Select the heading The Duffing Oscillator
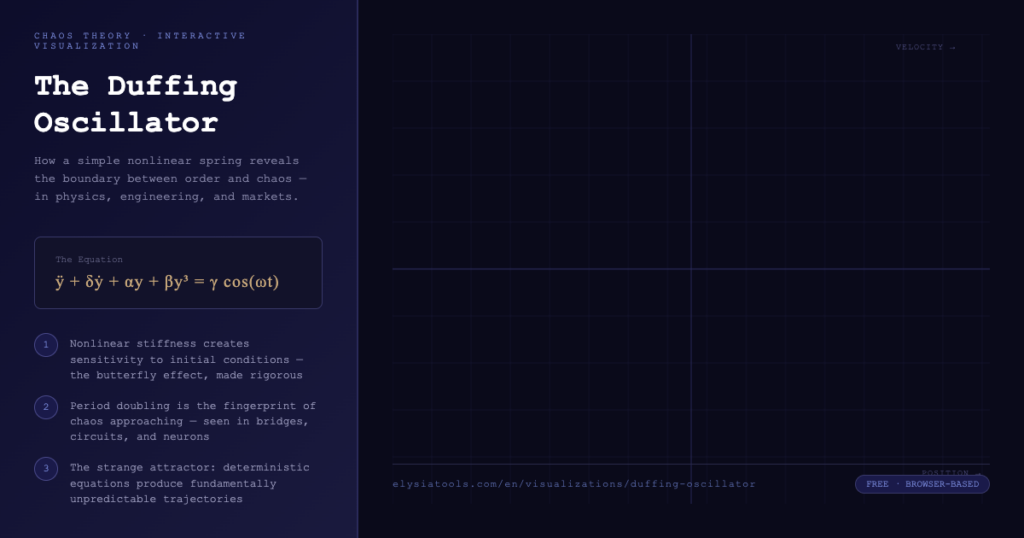Viewport: 1024px width, 538px height. point(136,104)
